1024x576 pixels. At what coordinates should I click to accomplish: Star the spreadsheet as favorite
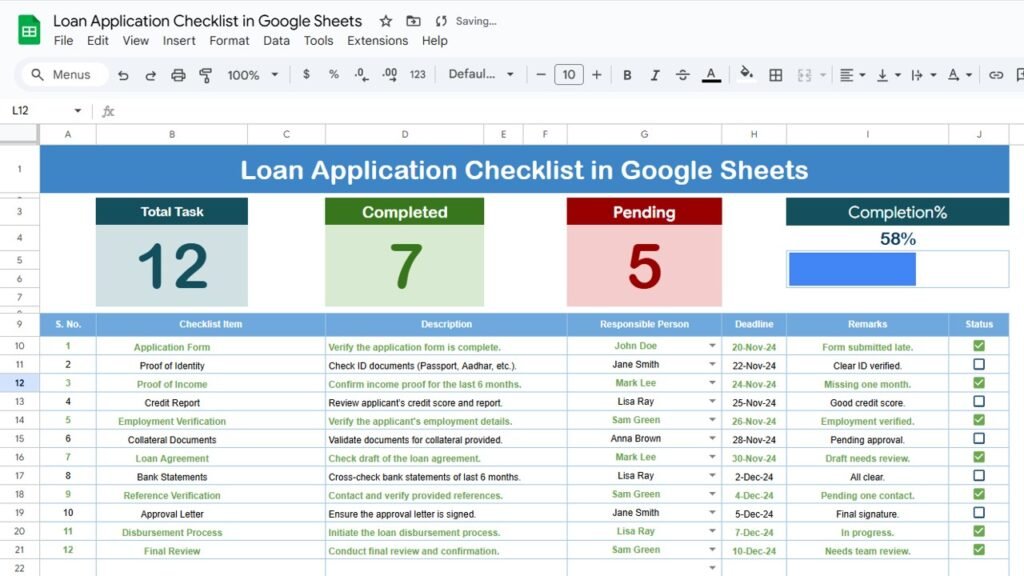[x=386, y=20]
